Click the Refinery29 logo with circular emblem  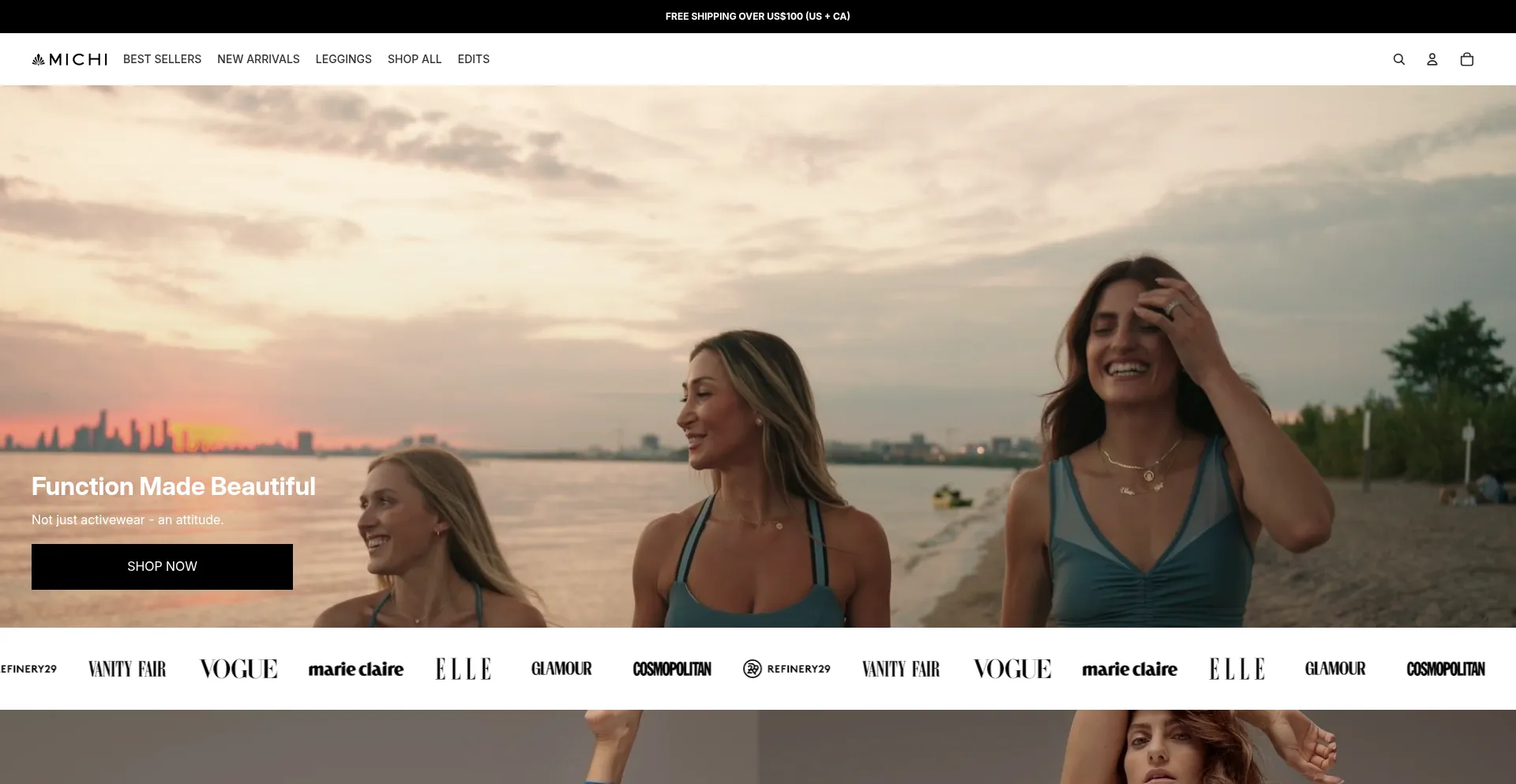pyautogui.click(x=786, y=669)
